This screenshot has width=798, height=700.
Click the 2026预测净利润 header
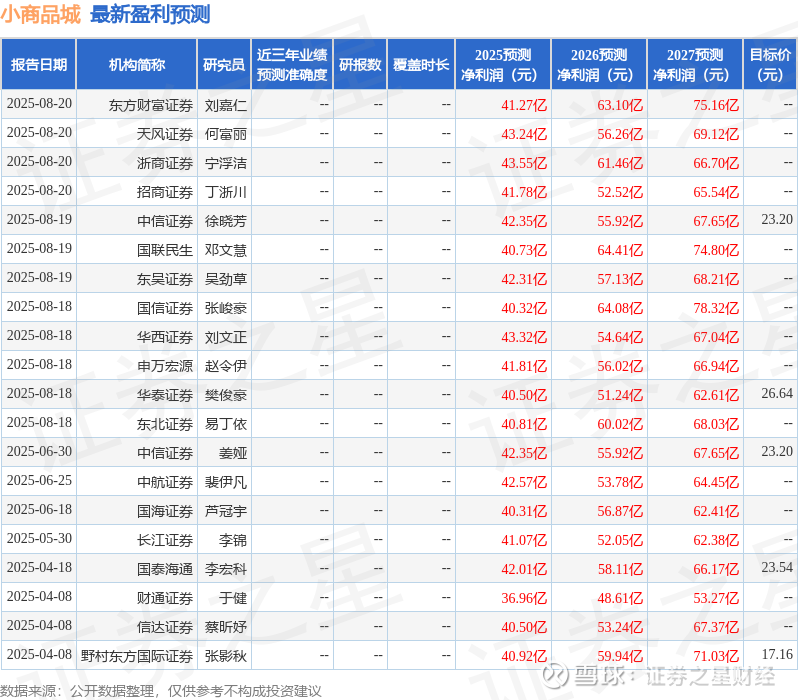599,65
